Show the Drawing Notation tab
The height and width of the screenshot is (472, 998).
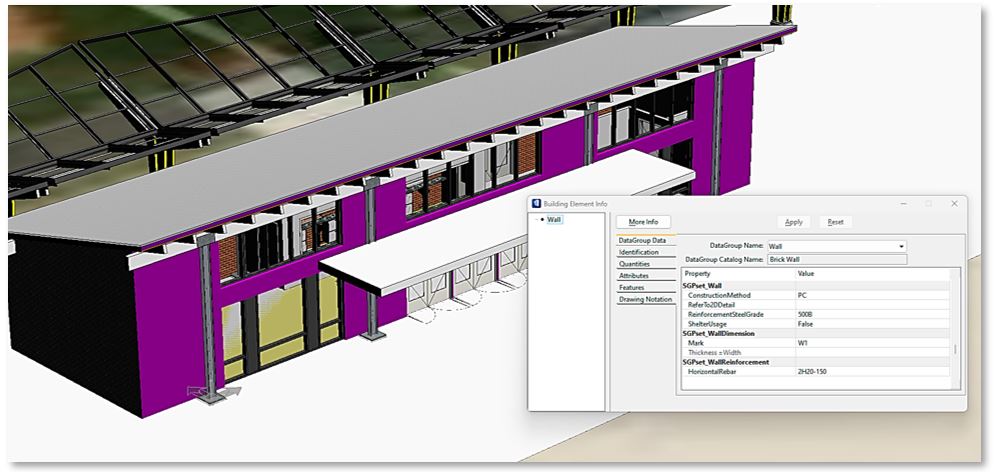click(645, 300)
